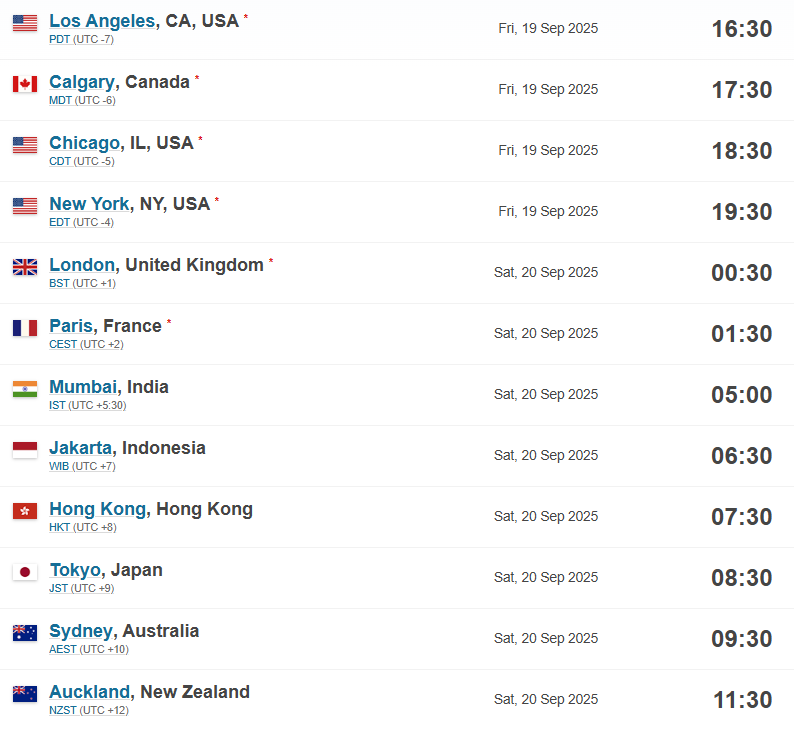Click the Indonesia flag beside Jakarta
The height and width of the screenshot is (733, 794).
coord(25,450)
